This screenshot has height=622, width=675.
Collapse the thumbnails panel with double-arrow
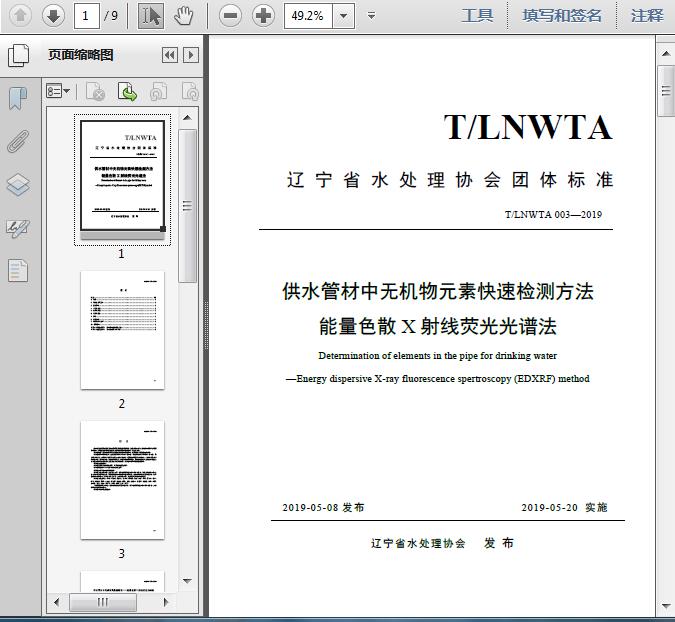pyautogui.click(x=170, y=55)
